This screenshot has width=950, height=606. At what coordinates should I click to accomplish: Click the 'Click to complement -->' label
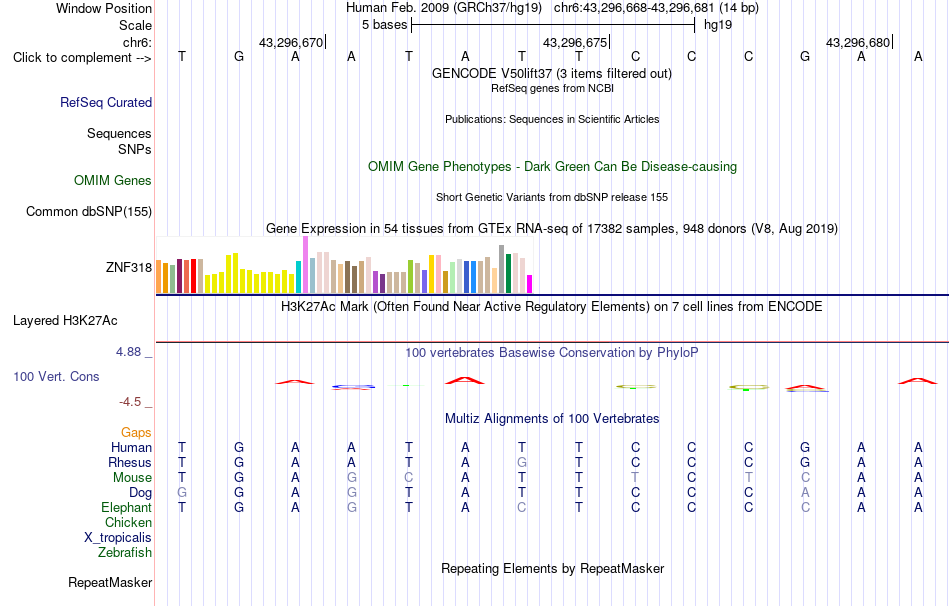click(x=82, y=58)
